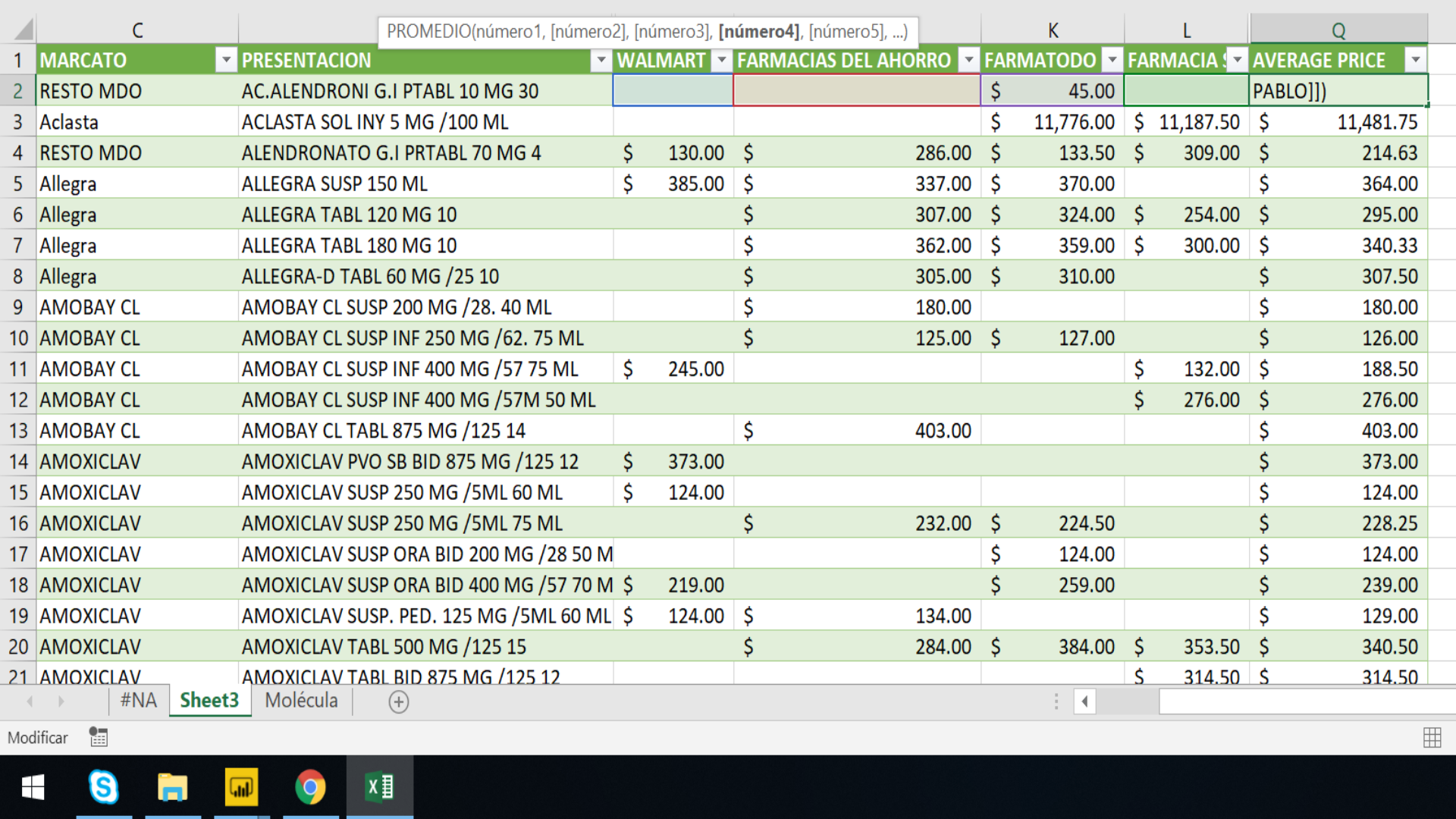1456x819 pixels.
Task: Switch to the #NA sheet tab
Action: [138, 700]
